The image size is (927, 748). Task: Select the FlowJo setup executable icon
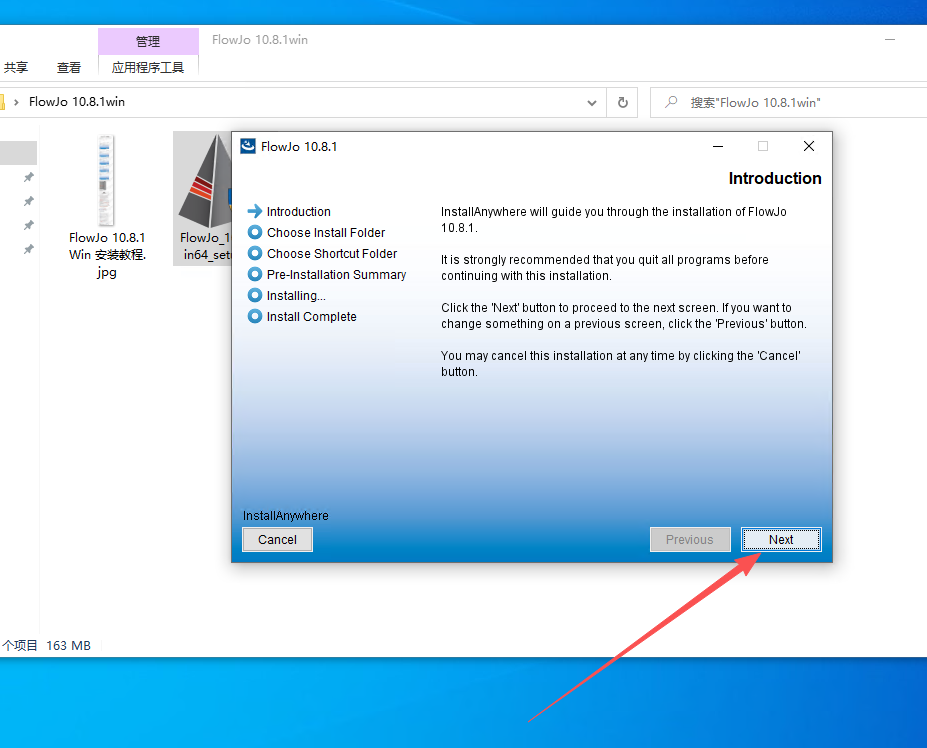point(203,180)
